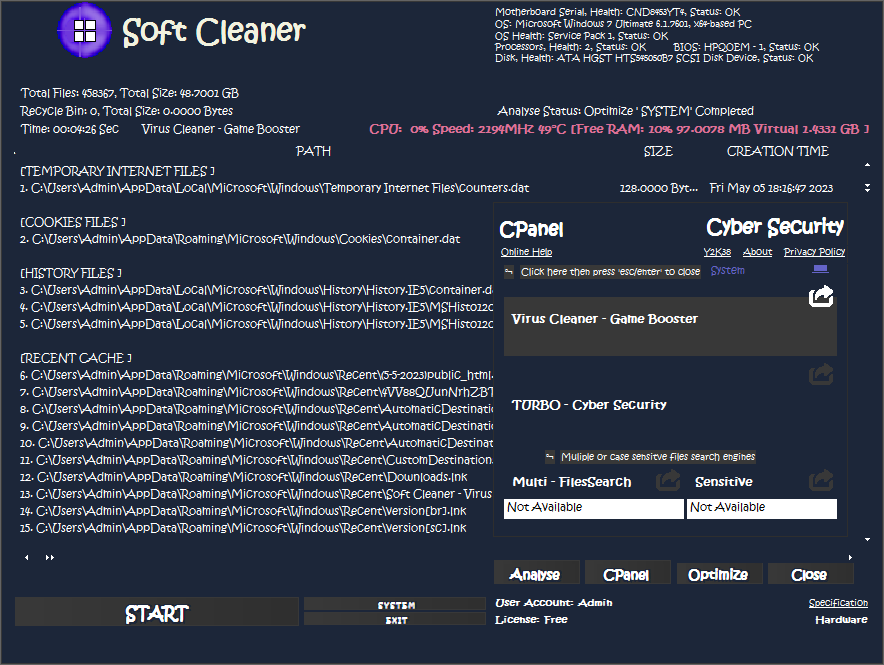The image size is (884, 665).
Task: Select Virus Cleaner - Game Booster panel in CPanel
Action: pos(670,326)
